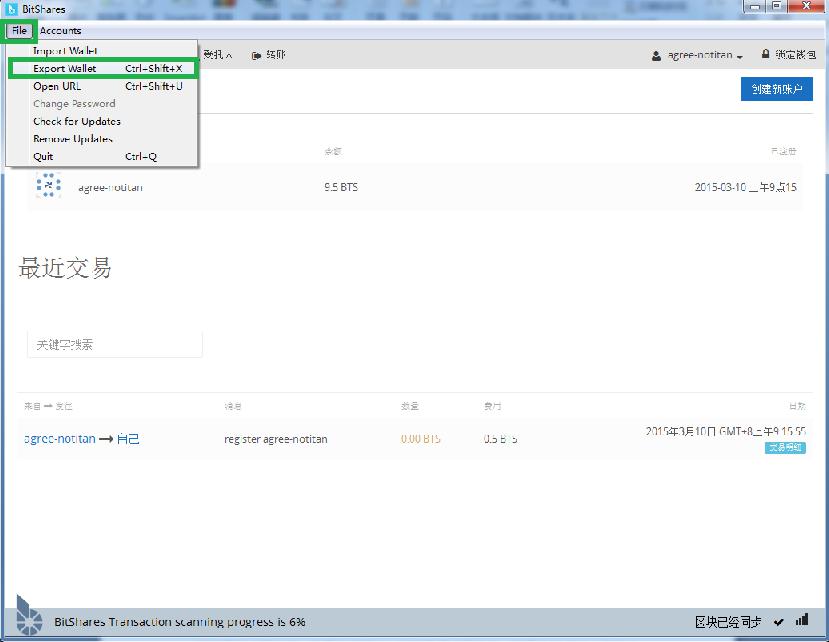Open the agree-notitan account row name
The height and width of the screenshot is (642, 829).
[x=110, y=187]
